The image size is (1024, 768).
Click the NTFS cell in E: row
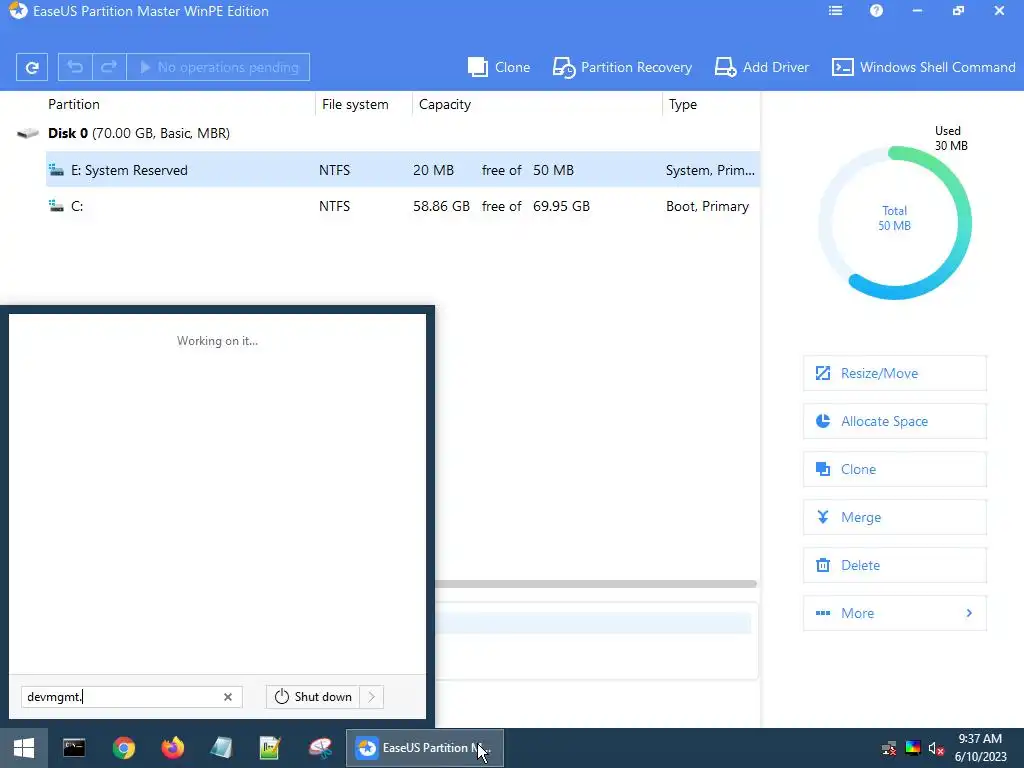[x=334, y=170]
